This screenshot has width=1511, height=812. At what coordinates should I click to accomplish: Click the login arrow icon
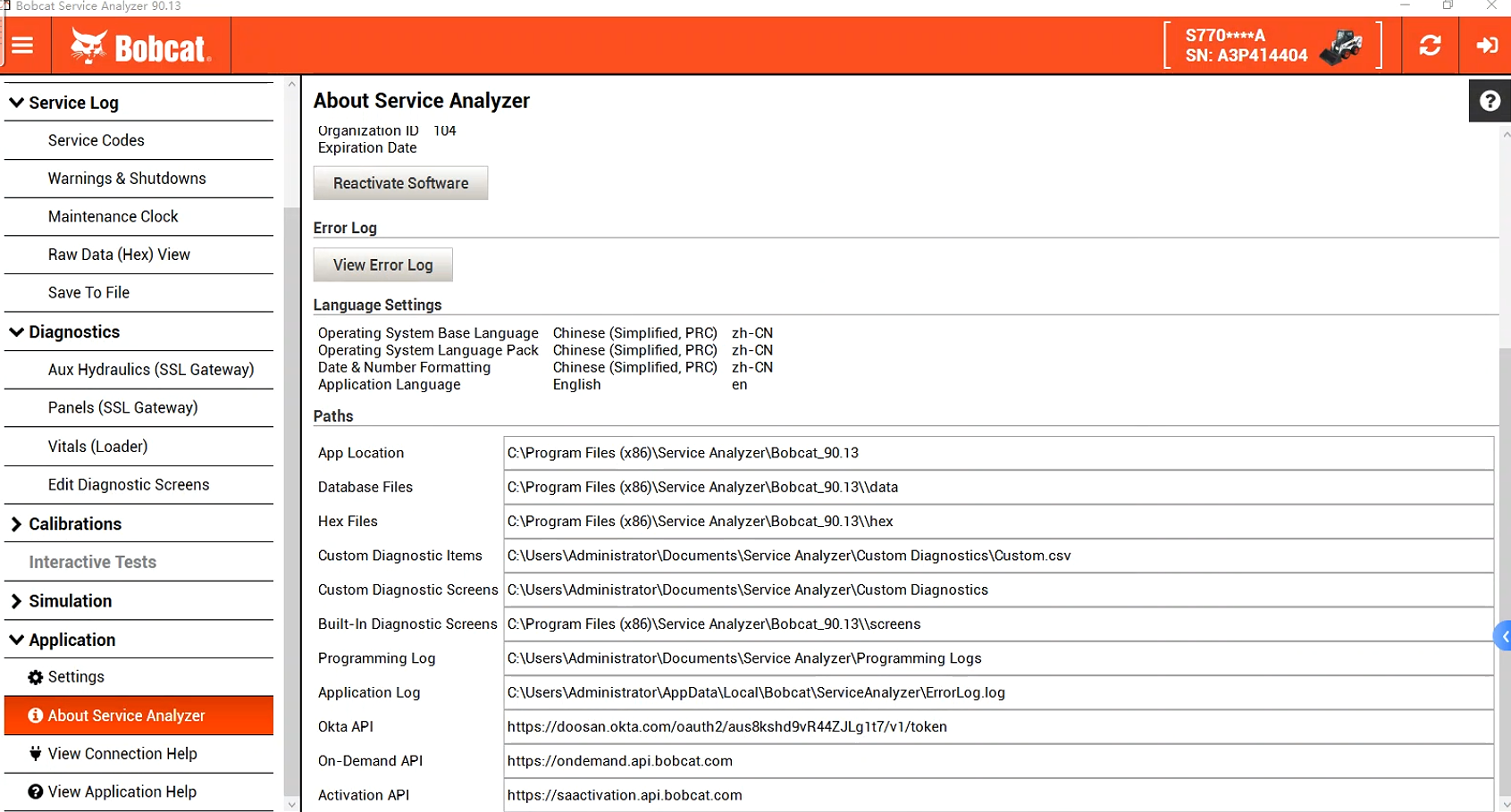pyautogui.click(x=1487, y=46)
